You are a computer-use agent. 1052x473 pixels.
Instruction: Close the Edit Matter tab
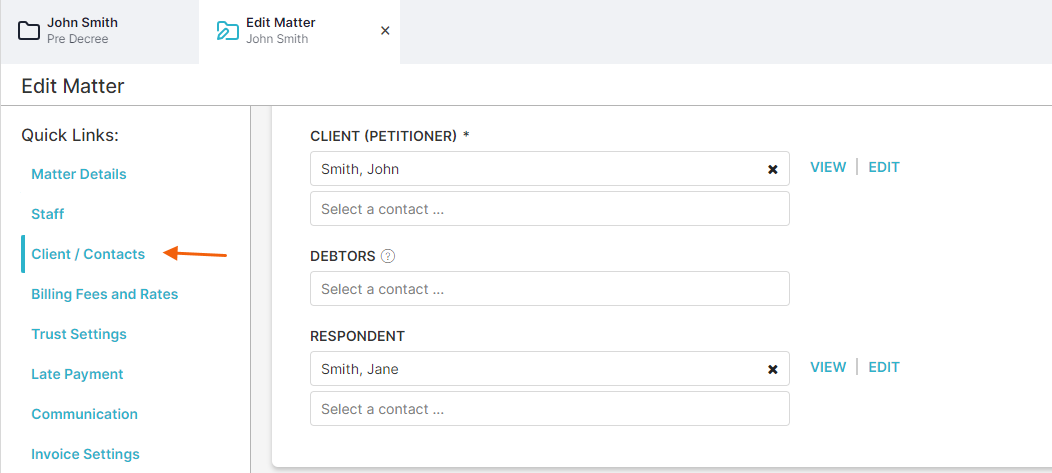pyautogui.click(x=385, y=30)
